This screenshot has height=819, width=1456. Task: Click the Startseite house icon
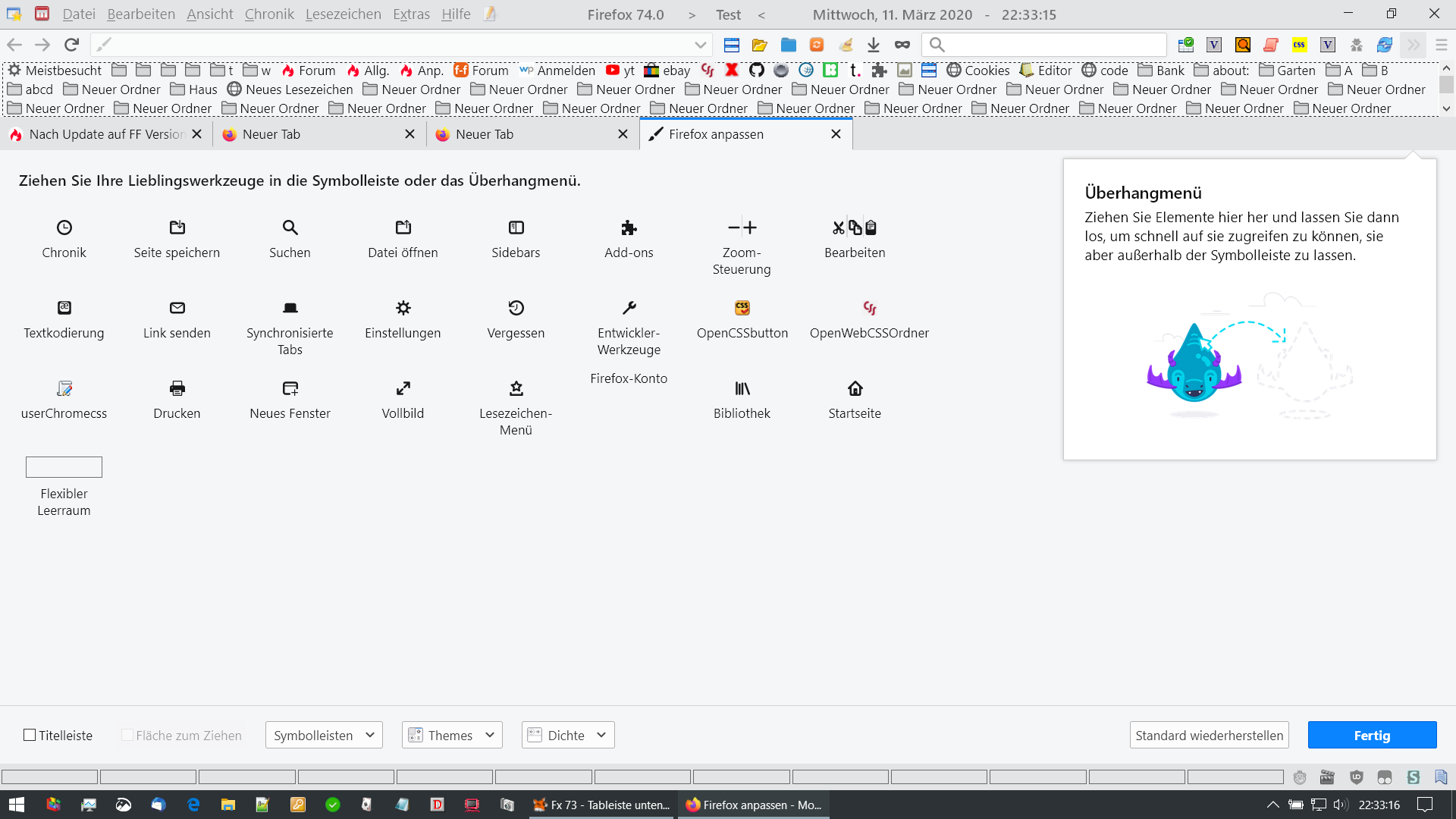click(x=855, y=388)
